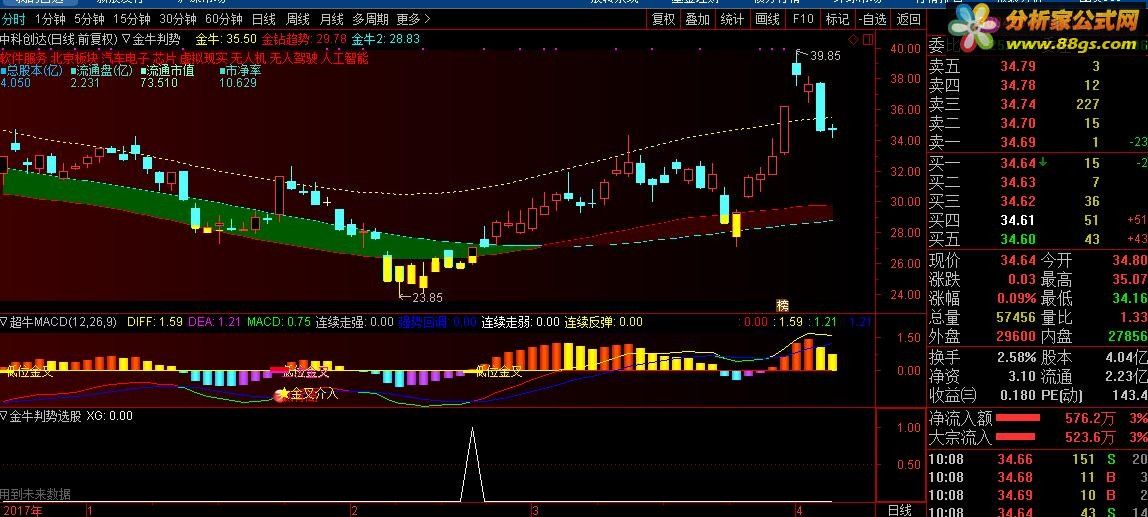This screenshot has width=1148, height=517.
Task: Click the 大宗流入 red flow bar
Action: [x=1015, y=437]
